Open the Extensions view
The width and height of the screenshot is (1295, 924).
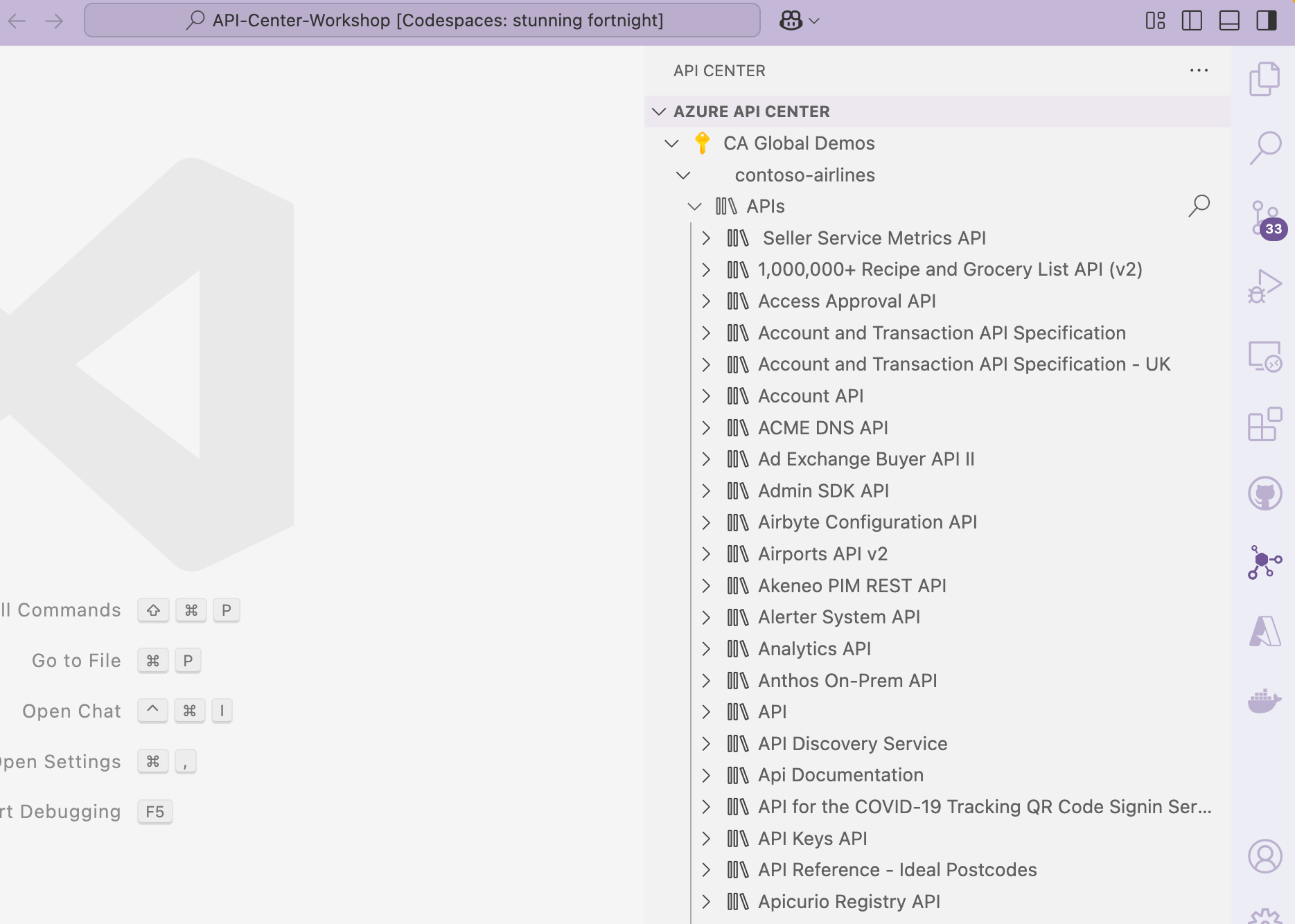[1265, 424]
